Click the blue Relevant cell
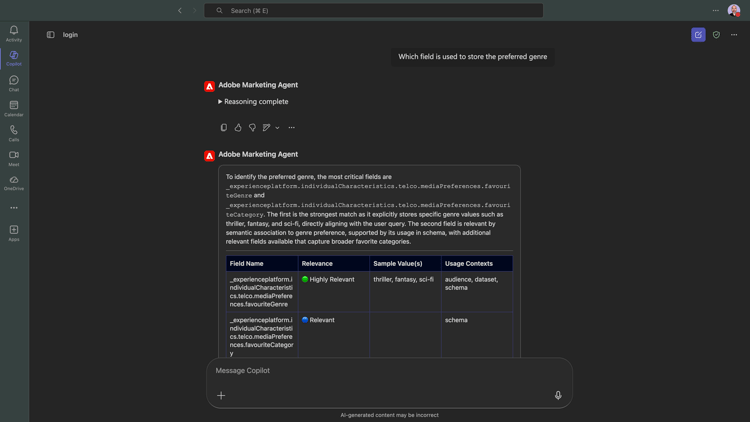 point(334,335)
